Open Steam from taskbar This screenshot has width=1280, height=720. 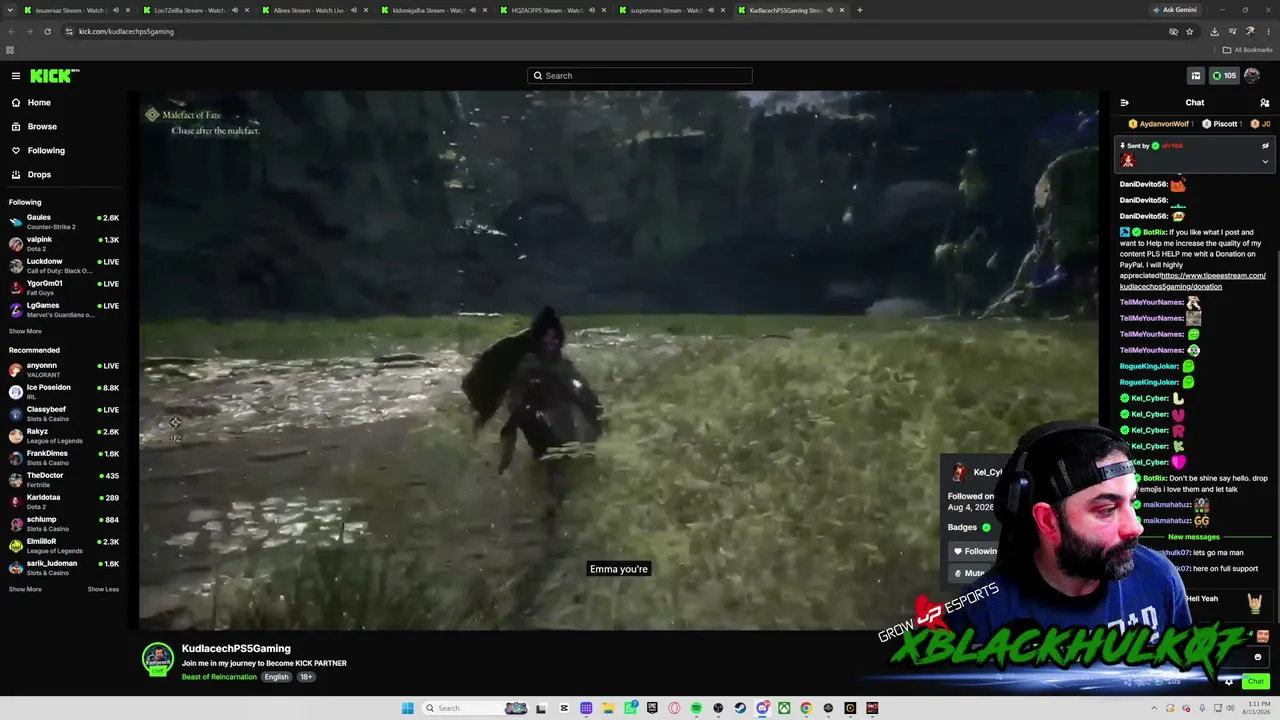(x=740, y=708)
